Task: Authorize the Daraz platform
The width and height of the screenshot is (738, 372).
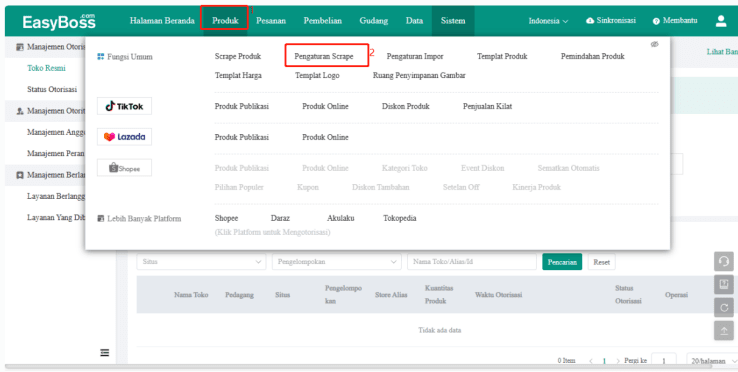Action: (280, 218)
